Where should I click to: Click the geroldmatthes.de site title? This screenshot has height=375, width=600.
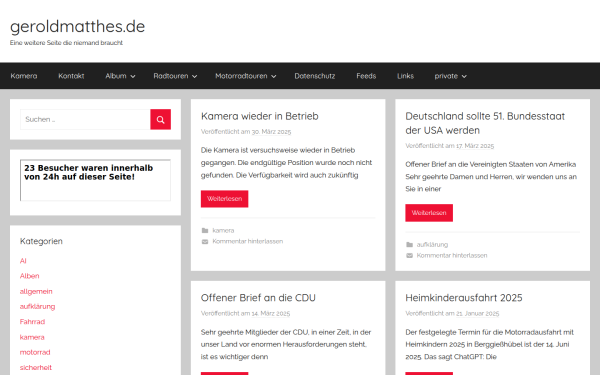[77, 26]
